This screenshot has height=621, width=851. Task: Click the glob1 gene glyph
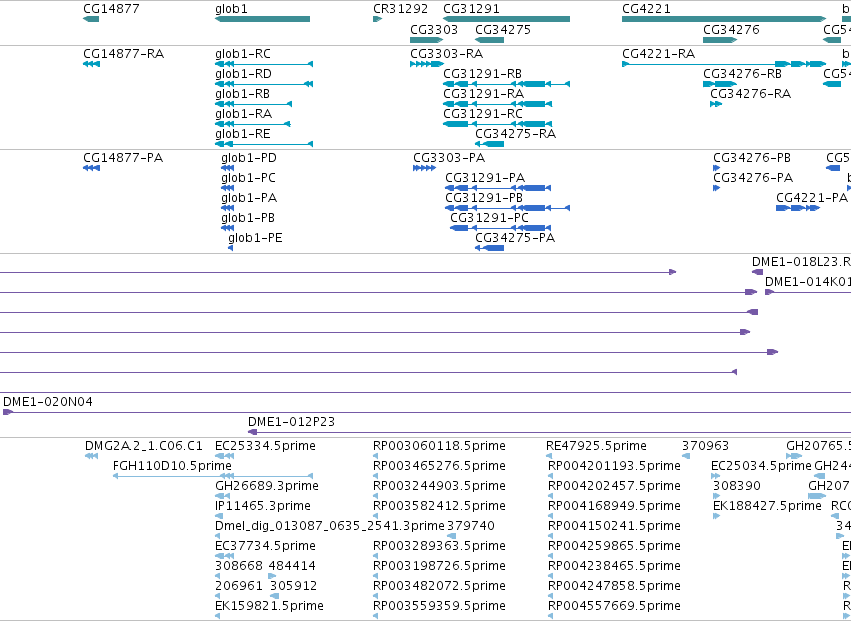coord(263,19)
